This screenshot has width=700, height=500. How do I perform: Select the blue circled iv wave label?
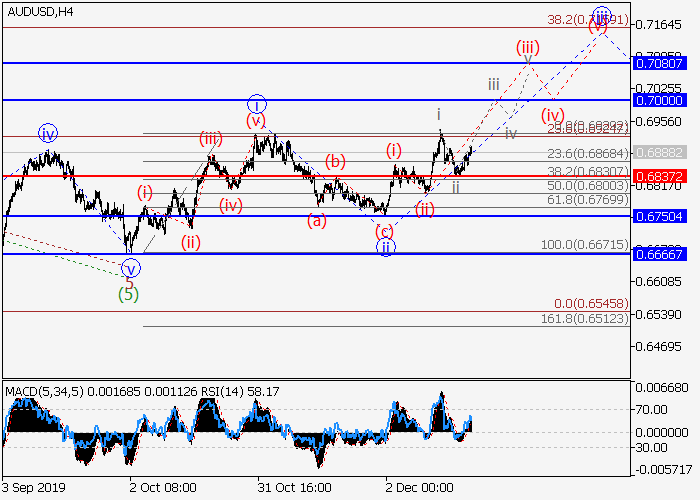pos(48,132)
